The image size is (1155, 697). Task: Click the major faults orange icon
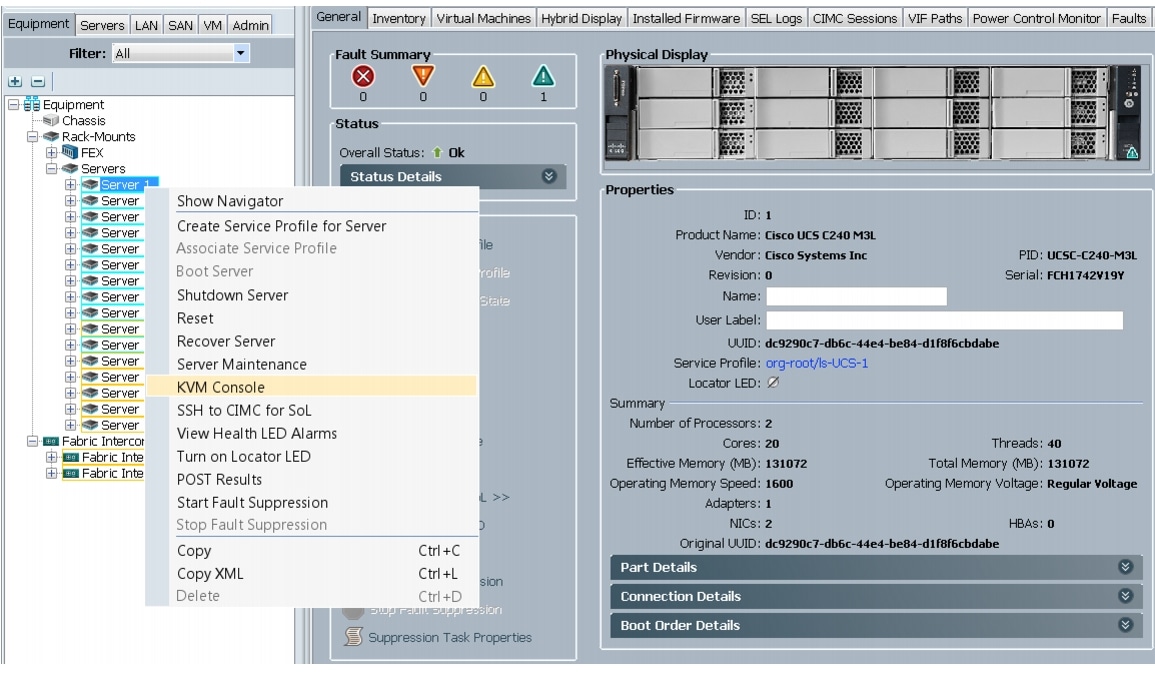click(x=423, y=76)
